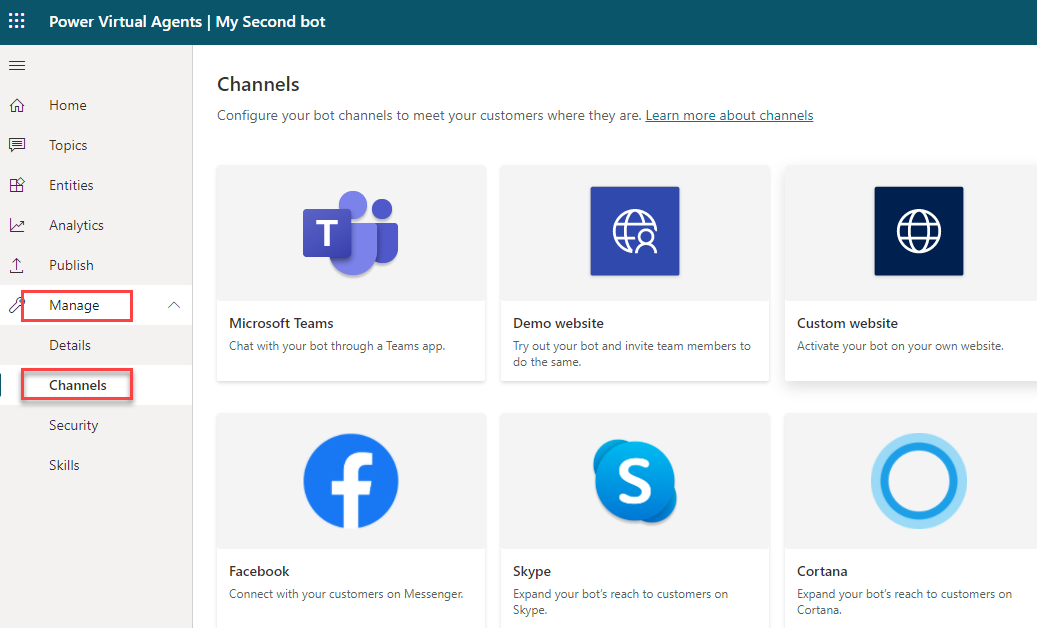The image size is (1037, 628).
Task: Click 'Expand your bot's reach' Cortana description
Action: tap(904, 602)
